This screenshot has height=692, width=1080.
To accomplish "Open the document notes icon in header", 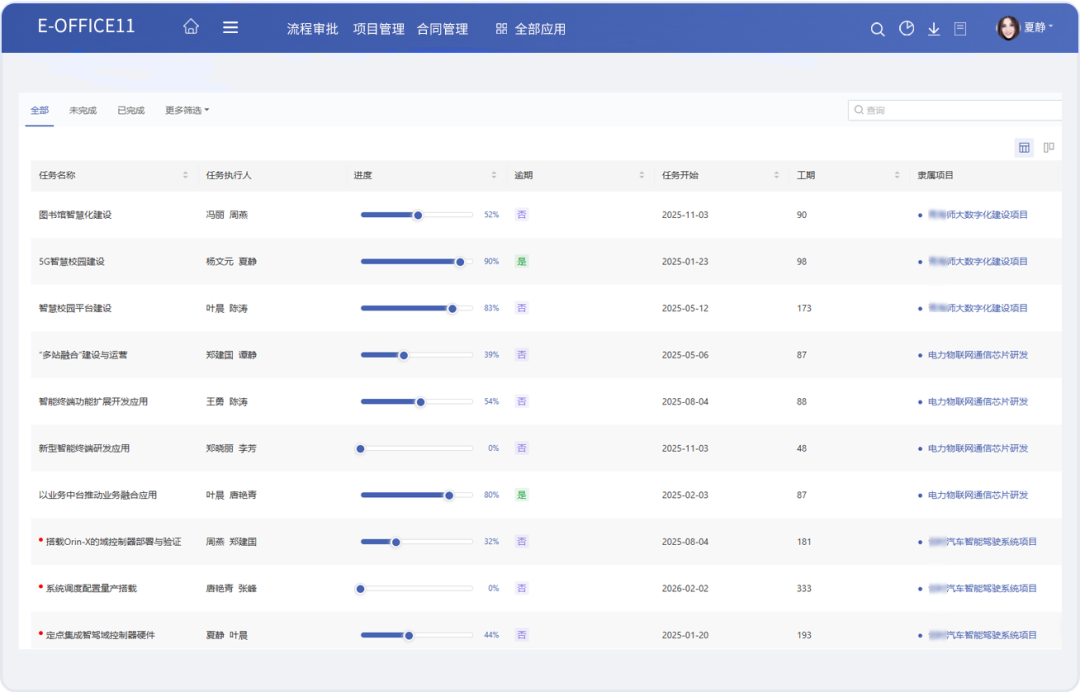I will click(960, 29).
